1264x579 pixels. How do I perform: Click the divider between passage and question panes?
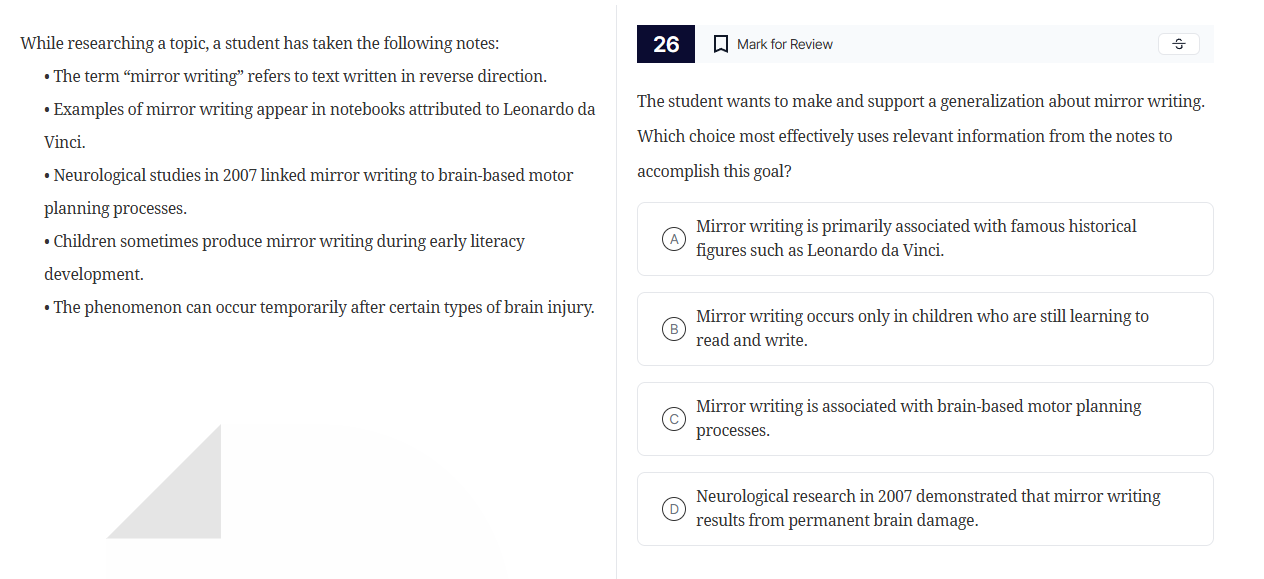click(x=618, y=290)
